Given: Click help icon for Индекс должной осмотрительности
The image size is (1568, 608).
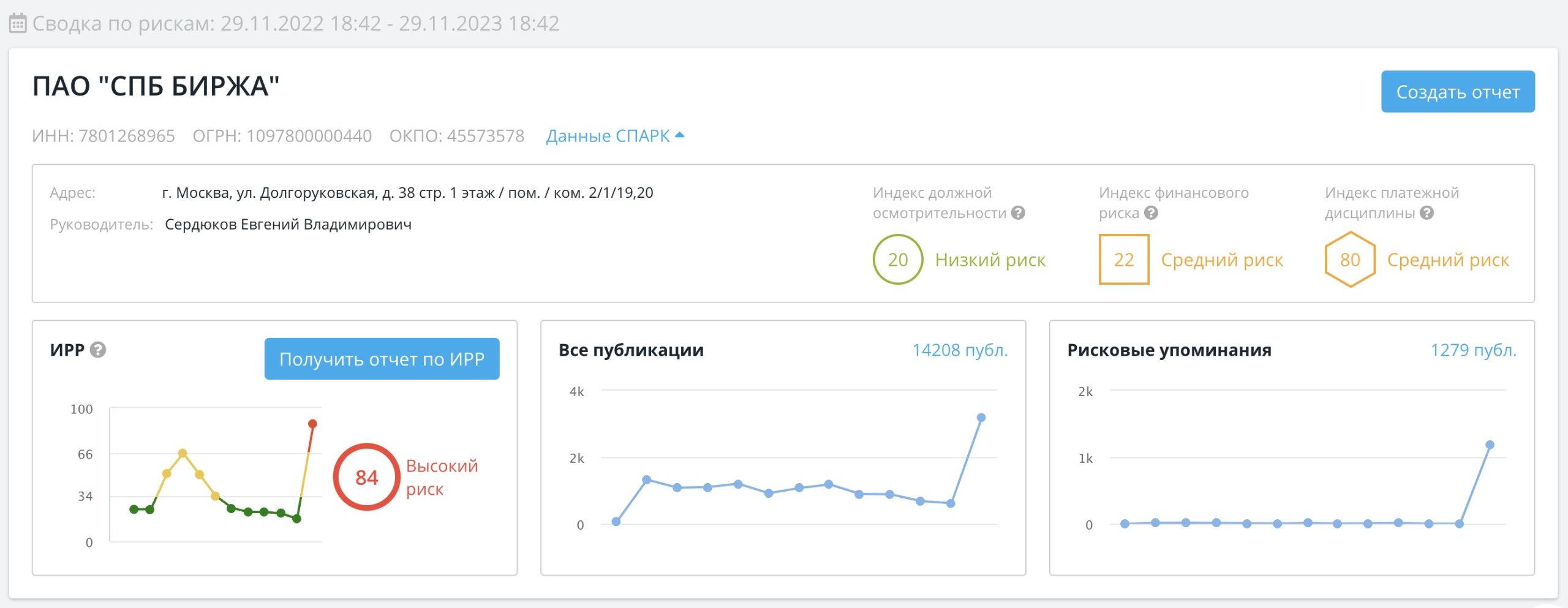Looking at the screenshot, I should 1018,212.
